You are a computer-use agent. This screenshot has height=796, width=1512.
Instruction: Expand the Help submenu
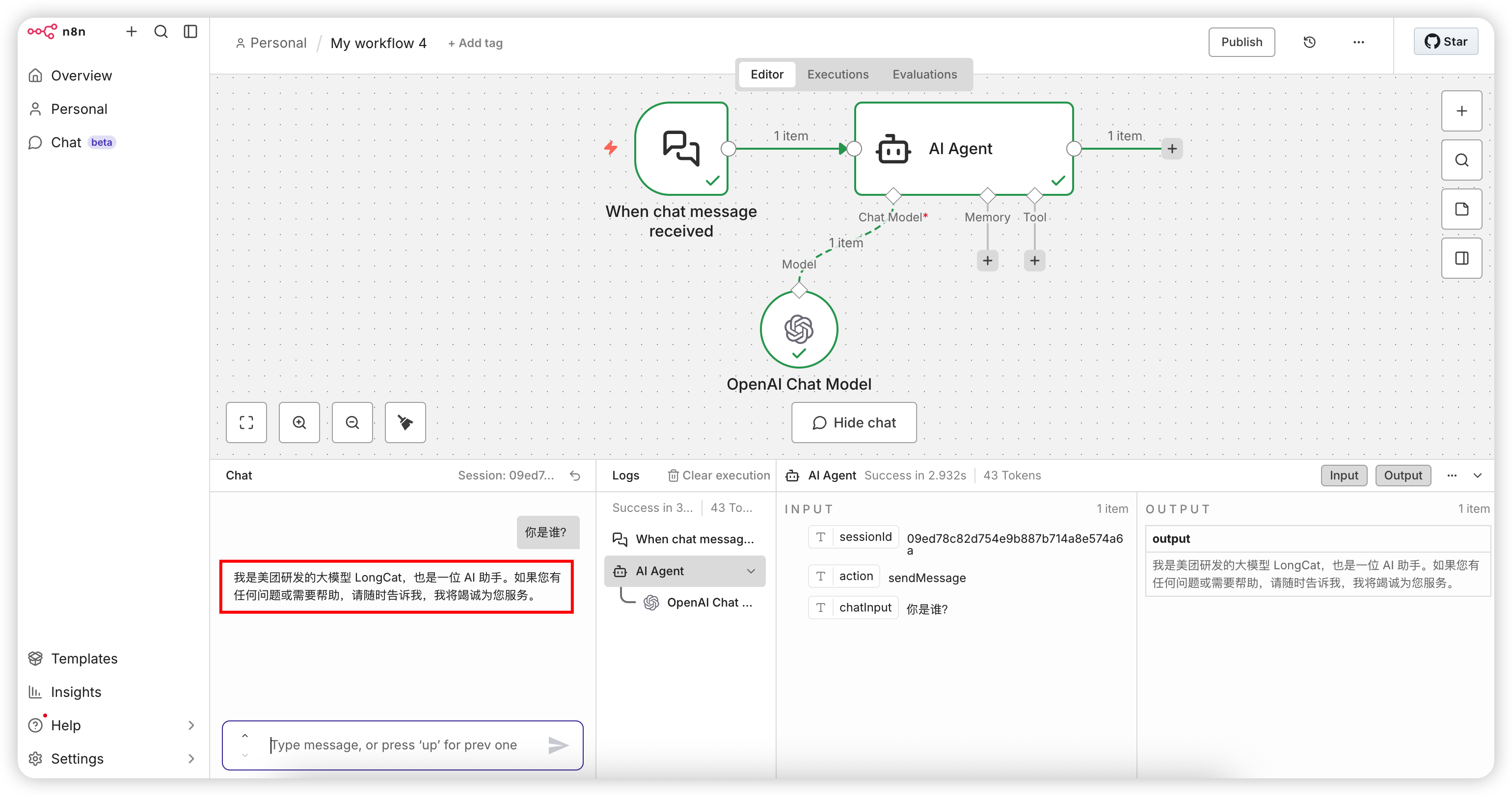pyautogui.click(x=191, y=726)
